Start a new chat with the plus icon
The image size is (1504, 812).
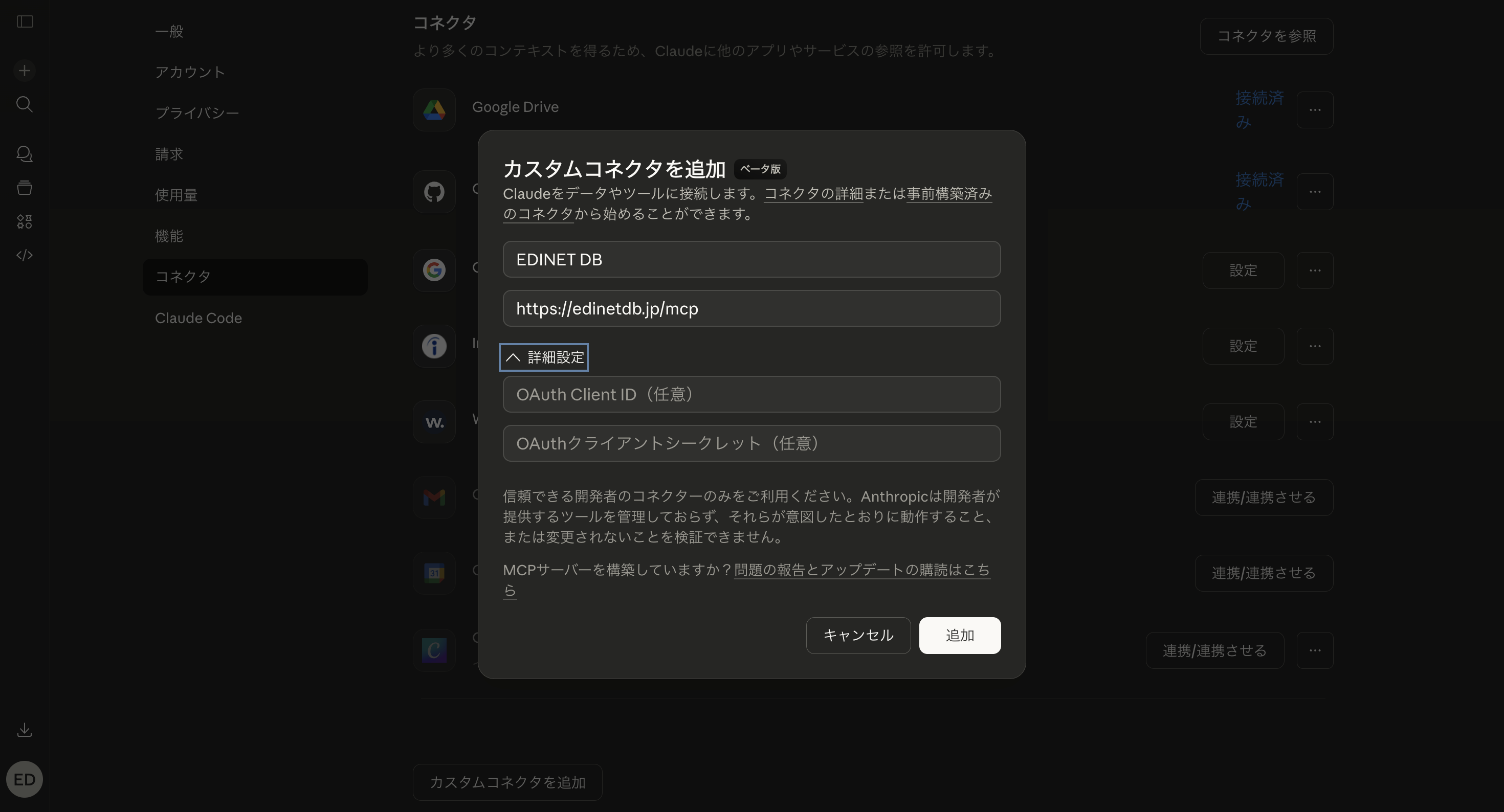24,70
